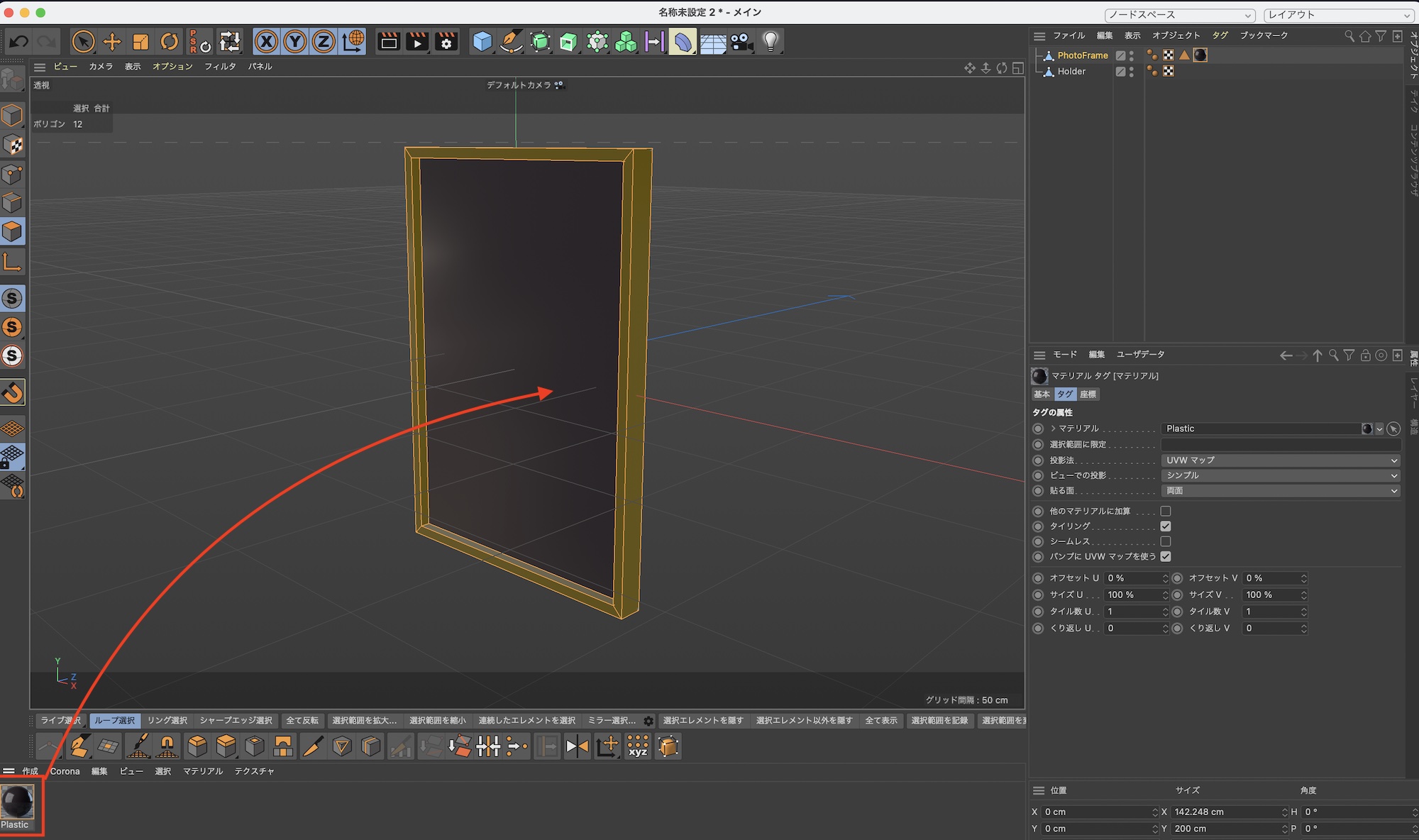Uncheck the タイリング checkbox

(x=1166, y=526)
